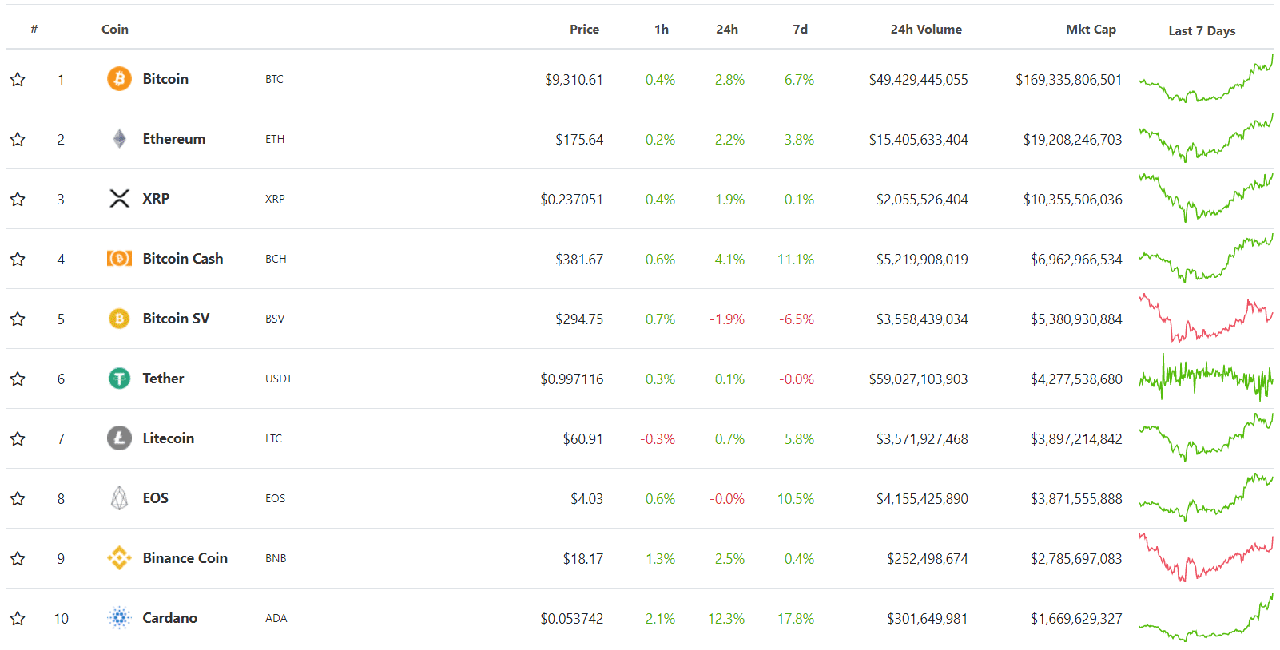Open the Bitcoin coin page link

[x=165, y=79]
